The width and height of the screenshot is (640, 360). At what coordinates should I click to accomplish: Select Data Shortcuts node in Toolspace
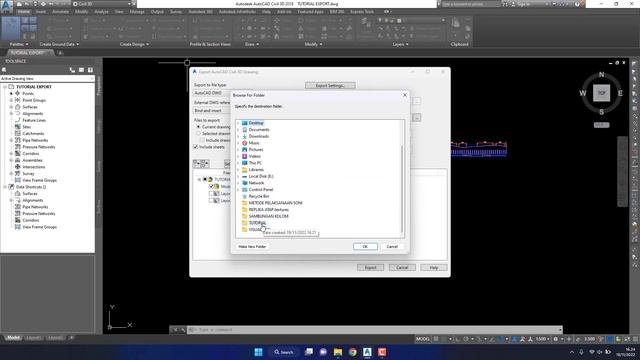click(x=31, y=187)
